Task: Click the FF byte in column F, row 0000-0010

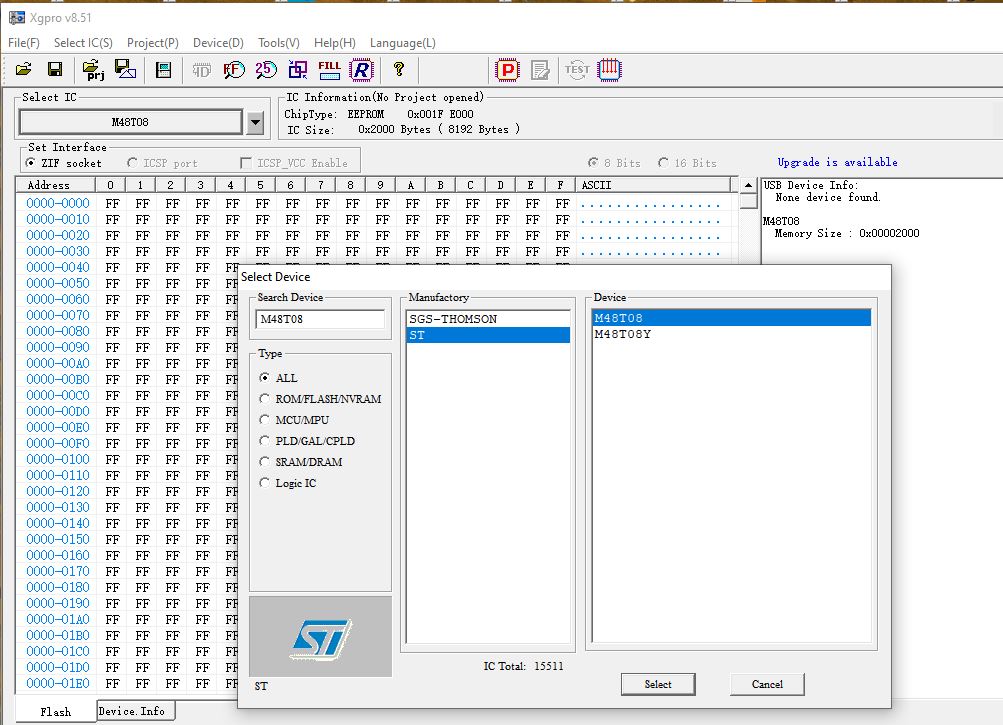Action: tap(562, 219)
